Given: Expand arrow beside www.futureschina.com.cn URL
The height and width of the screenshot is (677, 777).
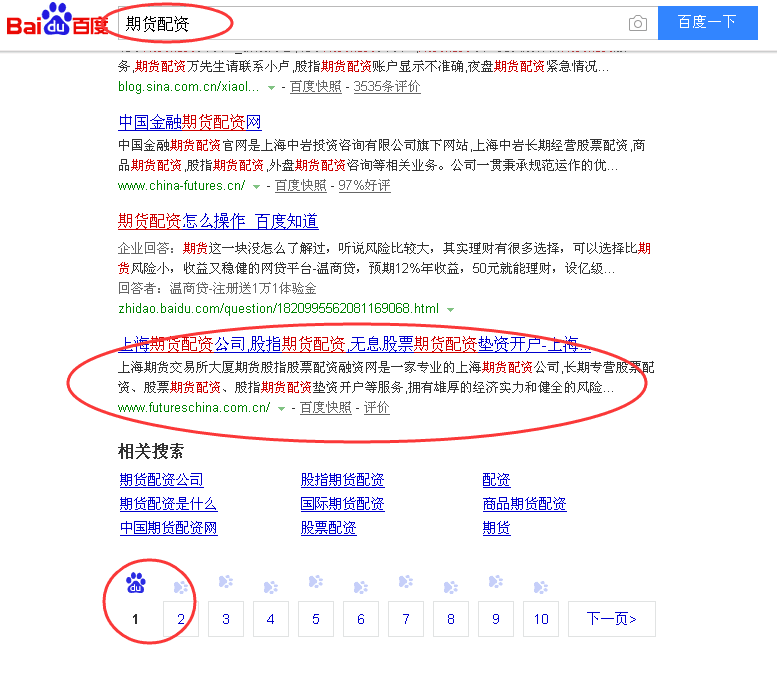Looking at the screenshot, I should (281, 409).
